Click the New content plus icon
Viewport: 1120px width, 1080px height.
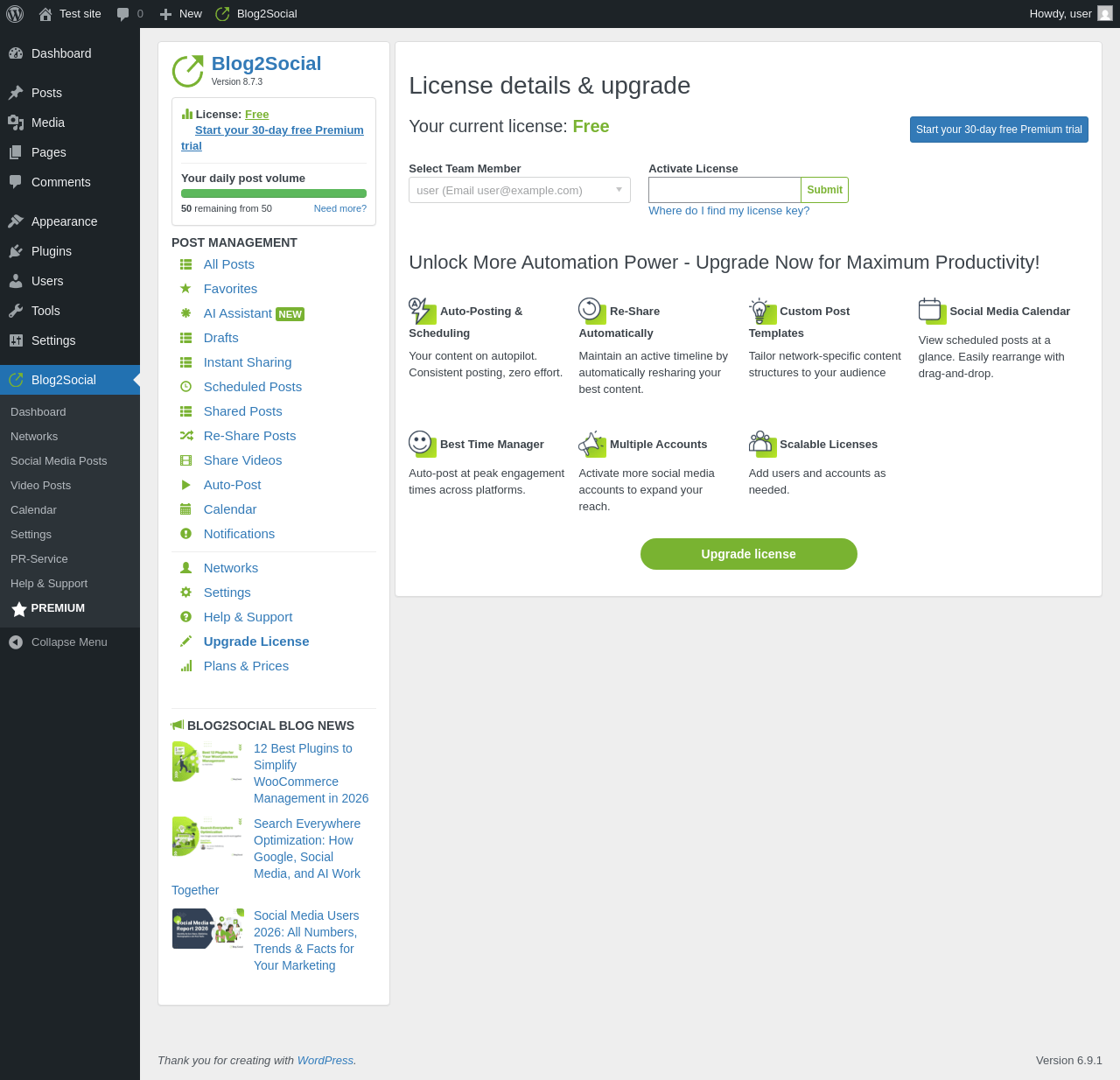(165, 14)
